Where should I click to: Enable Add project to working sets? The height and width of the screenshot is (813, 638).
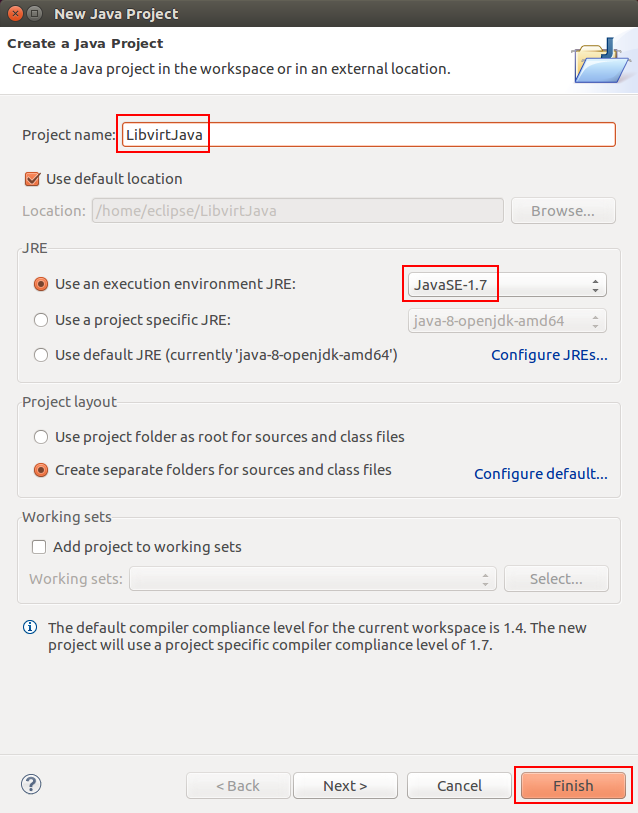coord(39,547)
